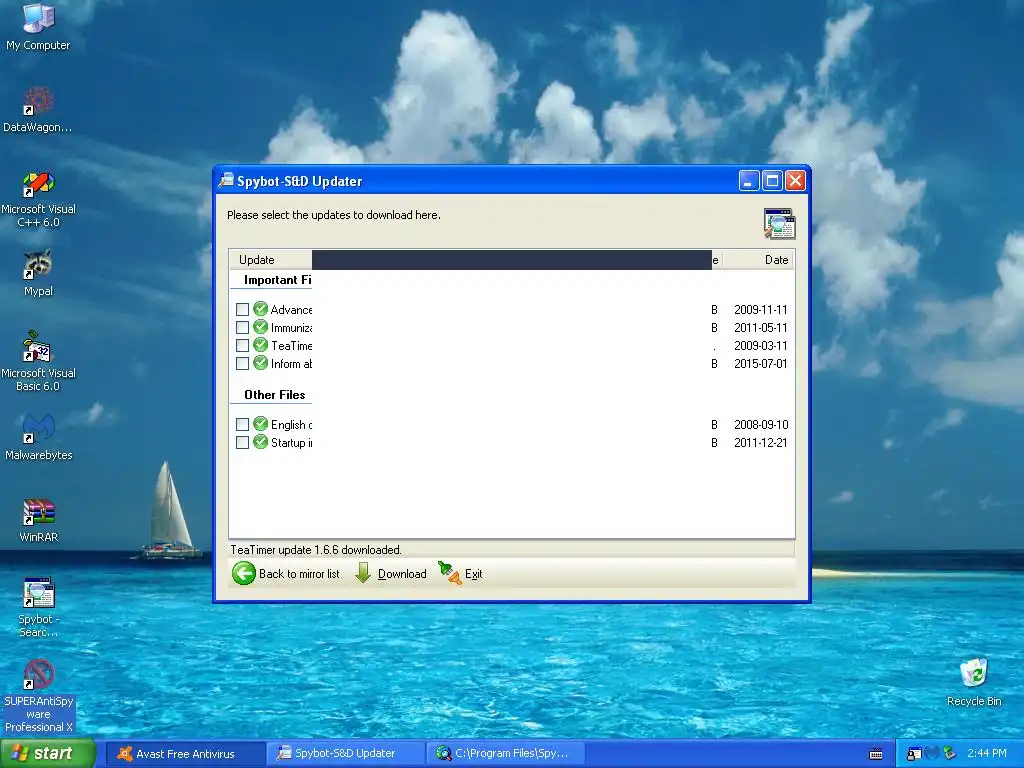This screenshot has width=1024, height=768.
Task: Exit the Spybot updater
Action: point(460,573)
